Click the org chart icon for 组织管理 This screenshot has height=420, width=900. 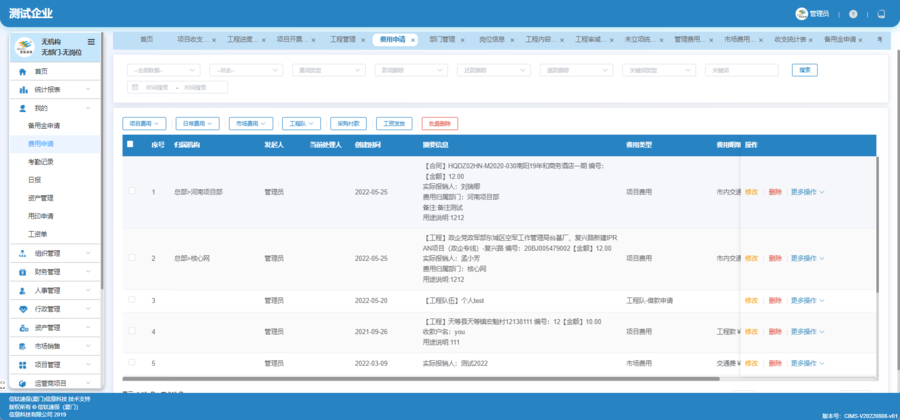(x=23, y=253)
